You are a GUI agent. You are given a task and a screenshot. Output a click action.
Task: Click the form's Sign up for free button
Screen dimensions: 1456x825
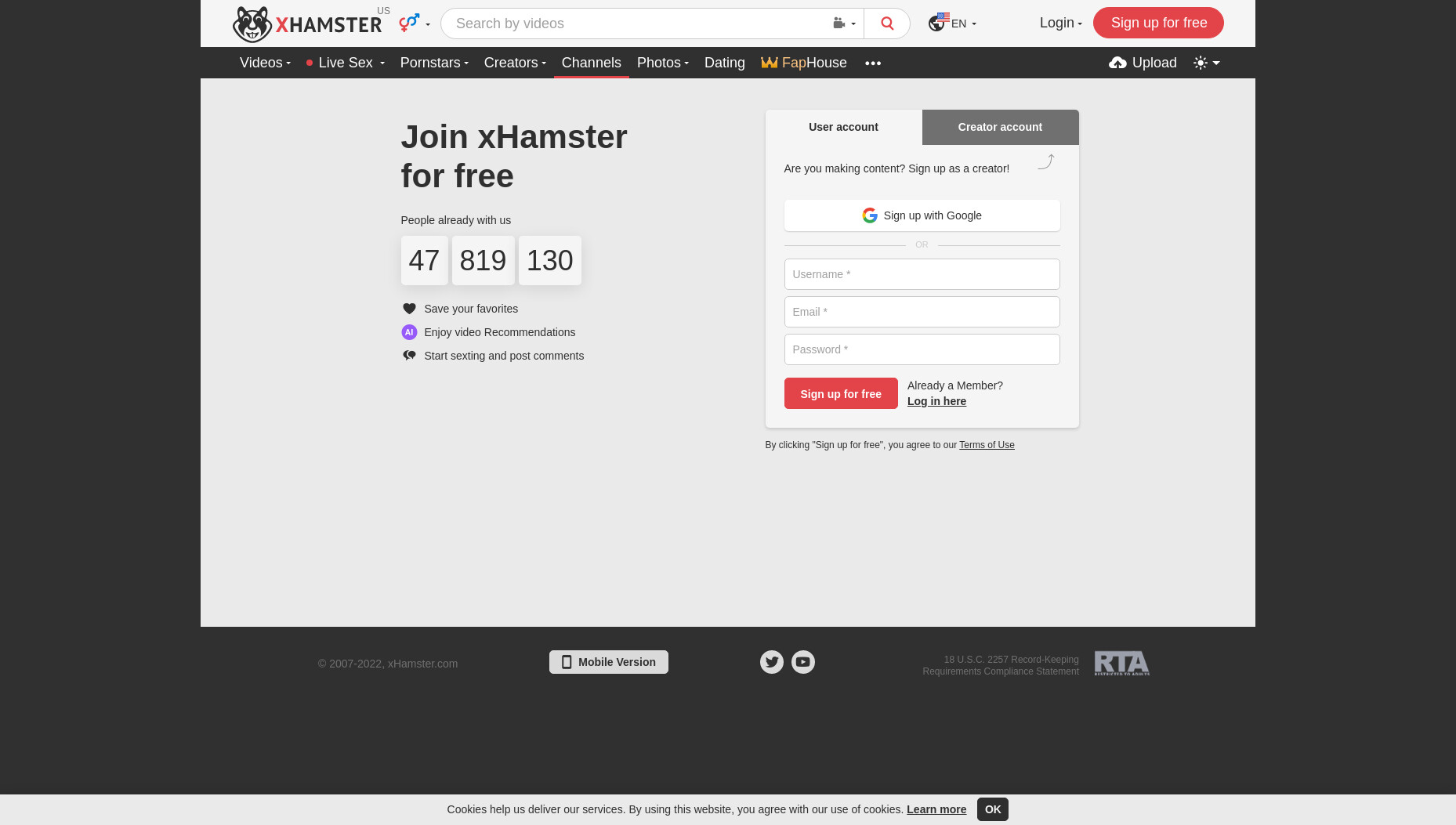click(841, 393)
